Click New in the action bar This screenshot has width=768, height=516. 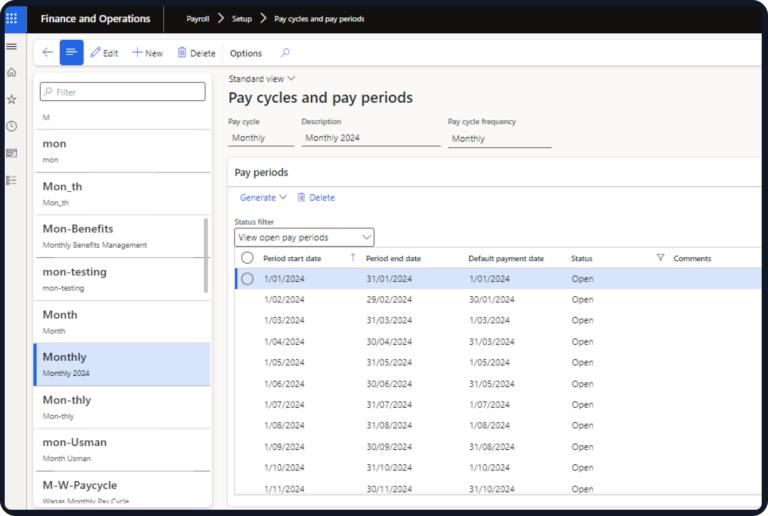pos(147,53)
